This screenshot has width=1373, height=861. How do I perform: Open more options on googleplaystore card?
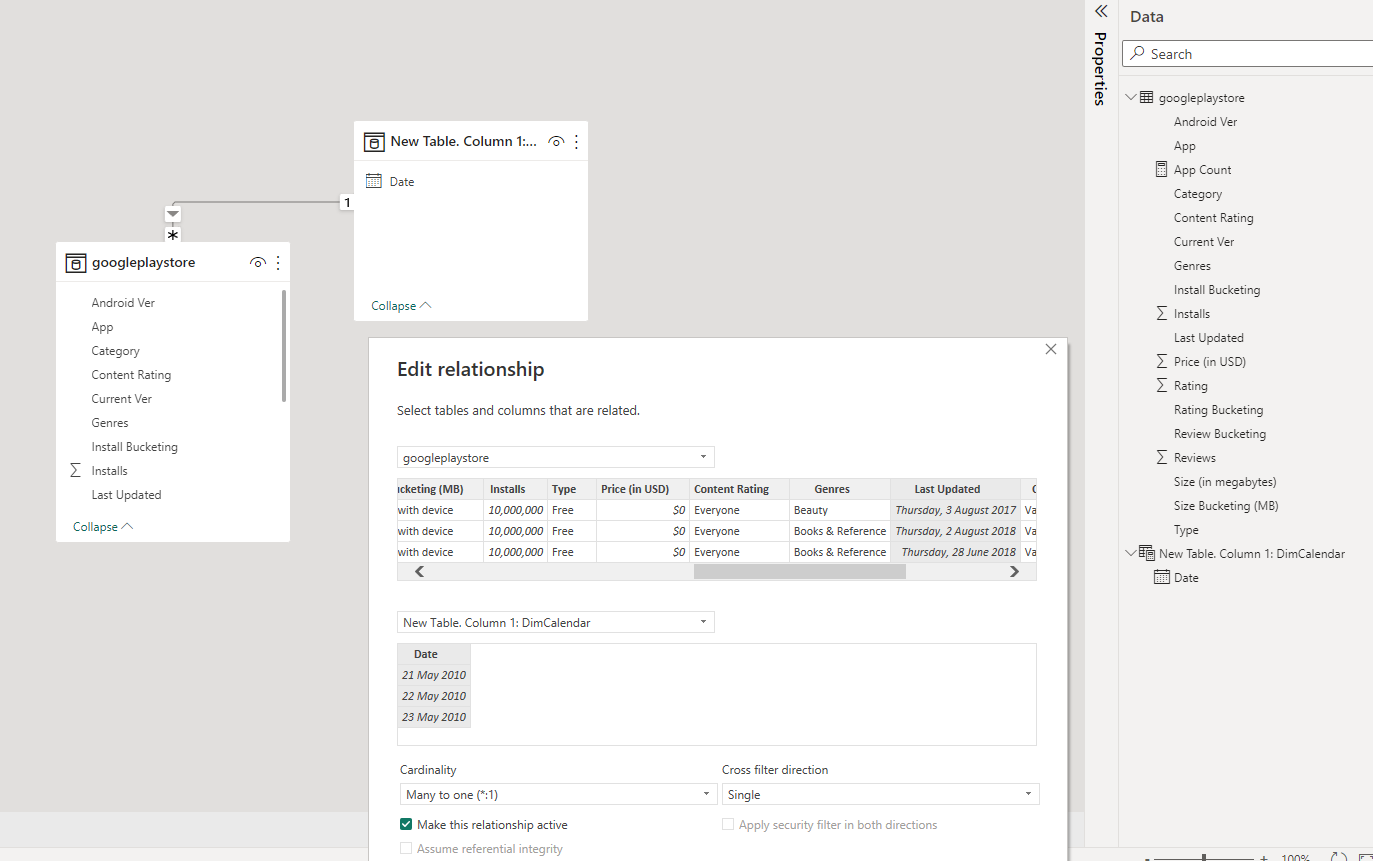[x=278, y=263]
